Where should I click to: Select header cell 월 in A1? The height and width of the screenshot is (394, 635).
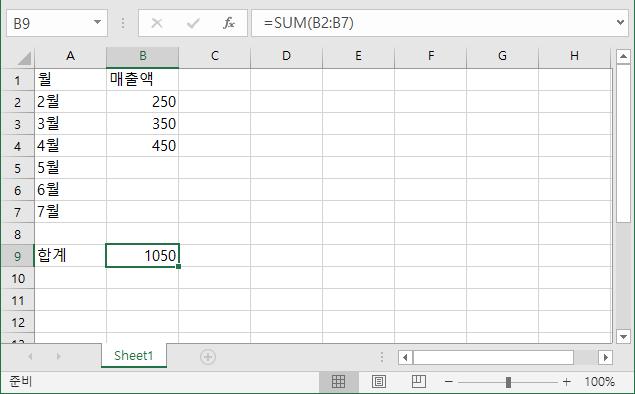coord(70,80)
